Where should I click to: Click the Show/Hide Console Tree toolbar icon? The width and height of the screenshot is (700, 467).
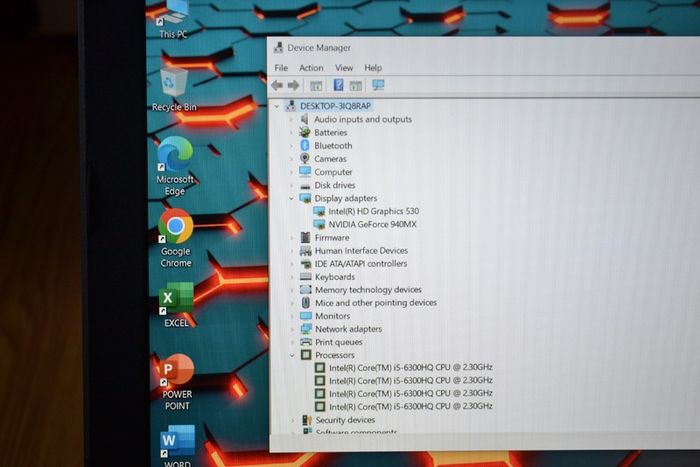coord(316,85)
